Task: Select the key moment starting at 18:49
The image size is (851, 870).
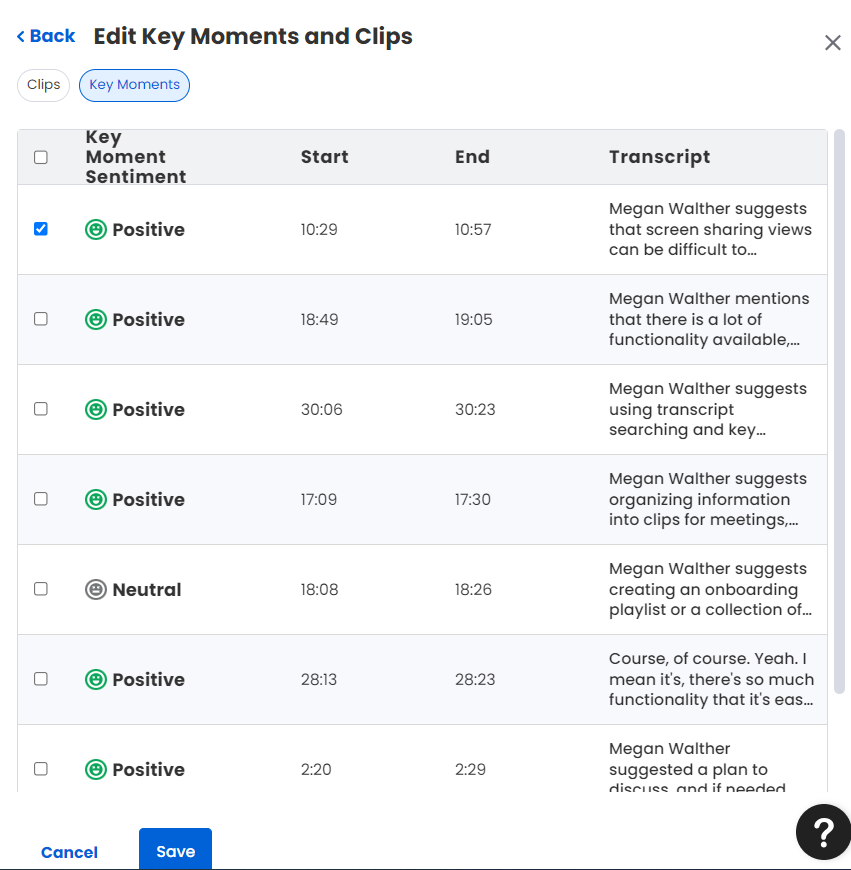Action: (40, 318)
